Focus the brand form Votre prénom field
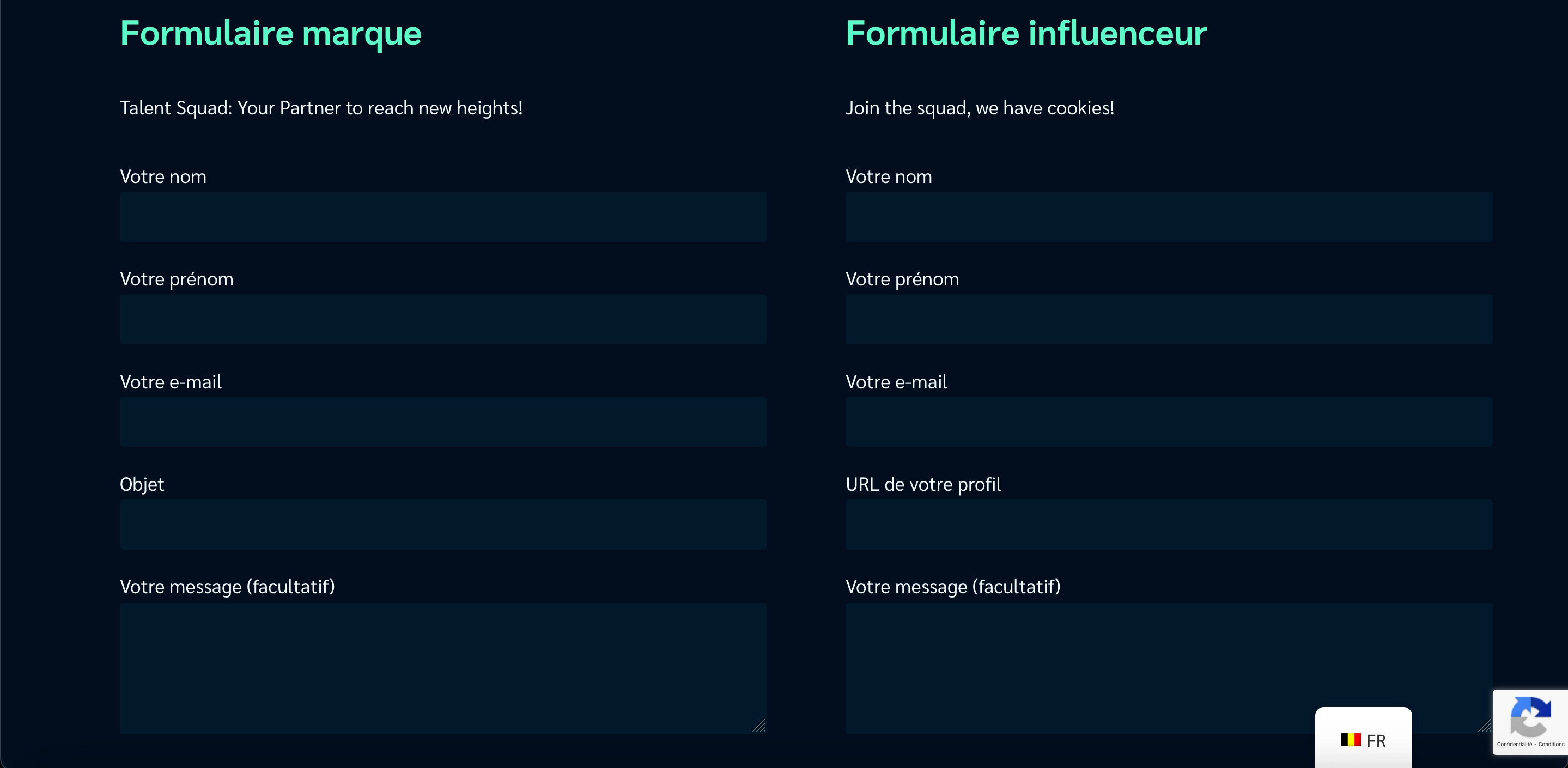 click(442, 320)
